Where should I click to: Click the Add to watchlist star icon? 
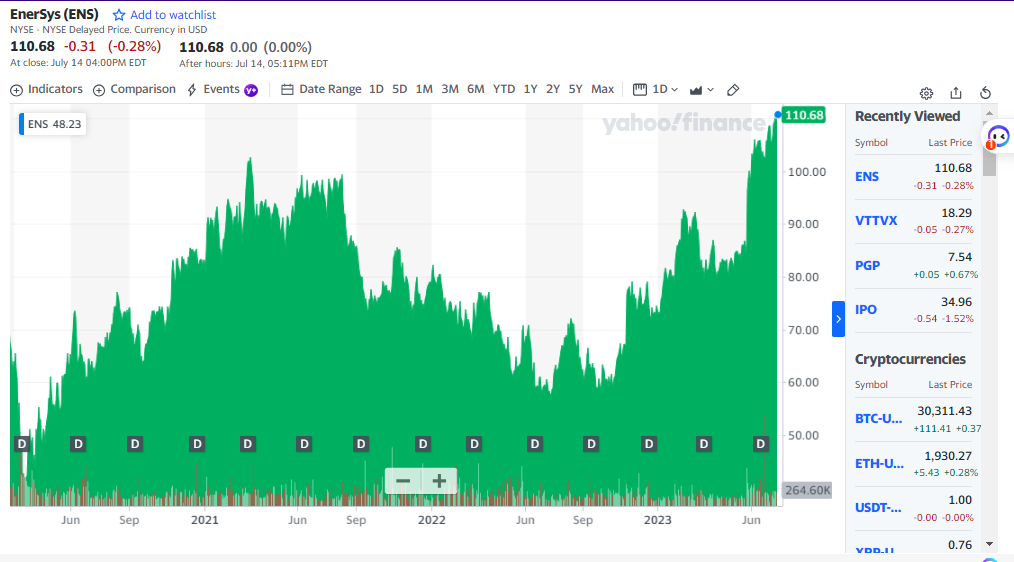(x=118, y=15)
